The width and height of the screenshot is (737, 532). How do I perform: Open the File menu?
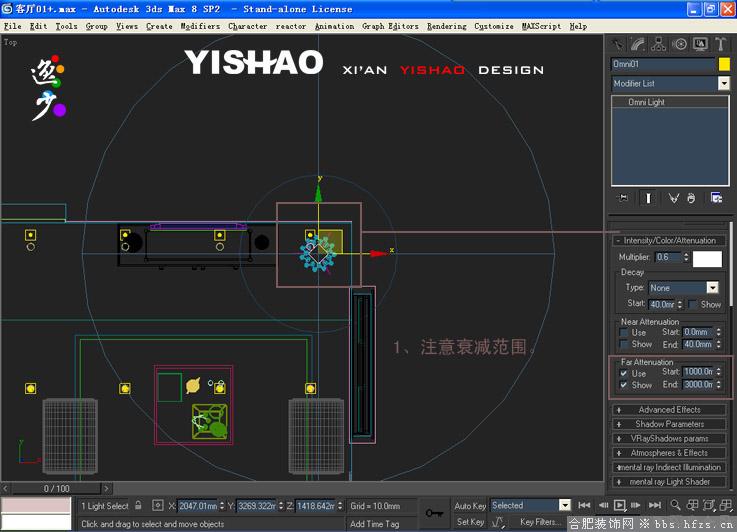pos(13,26)
